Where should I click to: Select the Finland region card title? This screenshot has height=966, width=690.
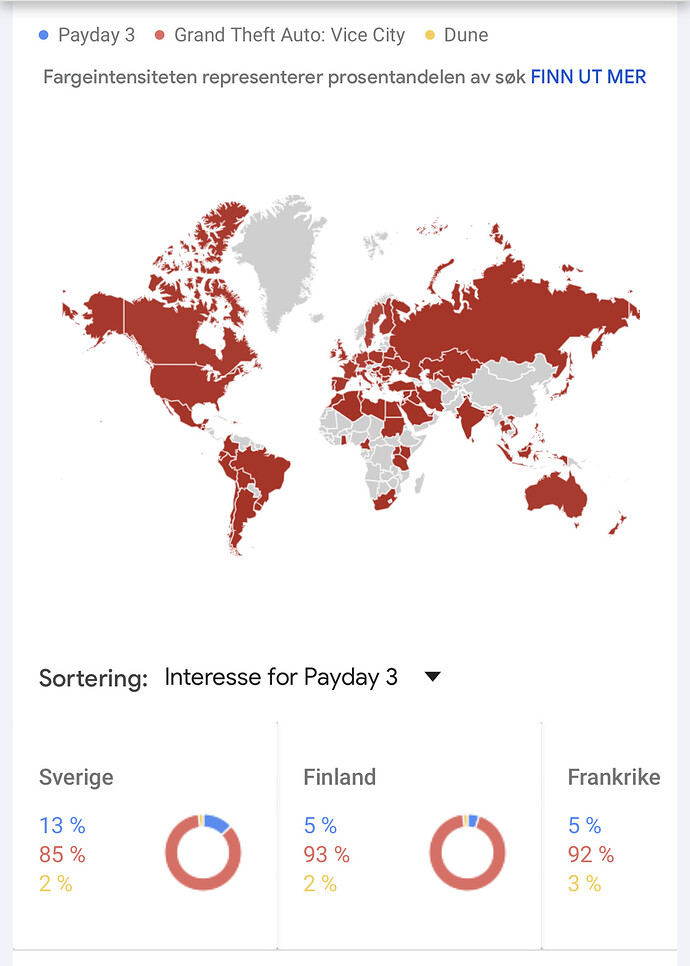coord(339,777)
